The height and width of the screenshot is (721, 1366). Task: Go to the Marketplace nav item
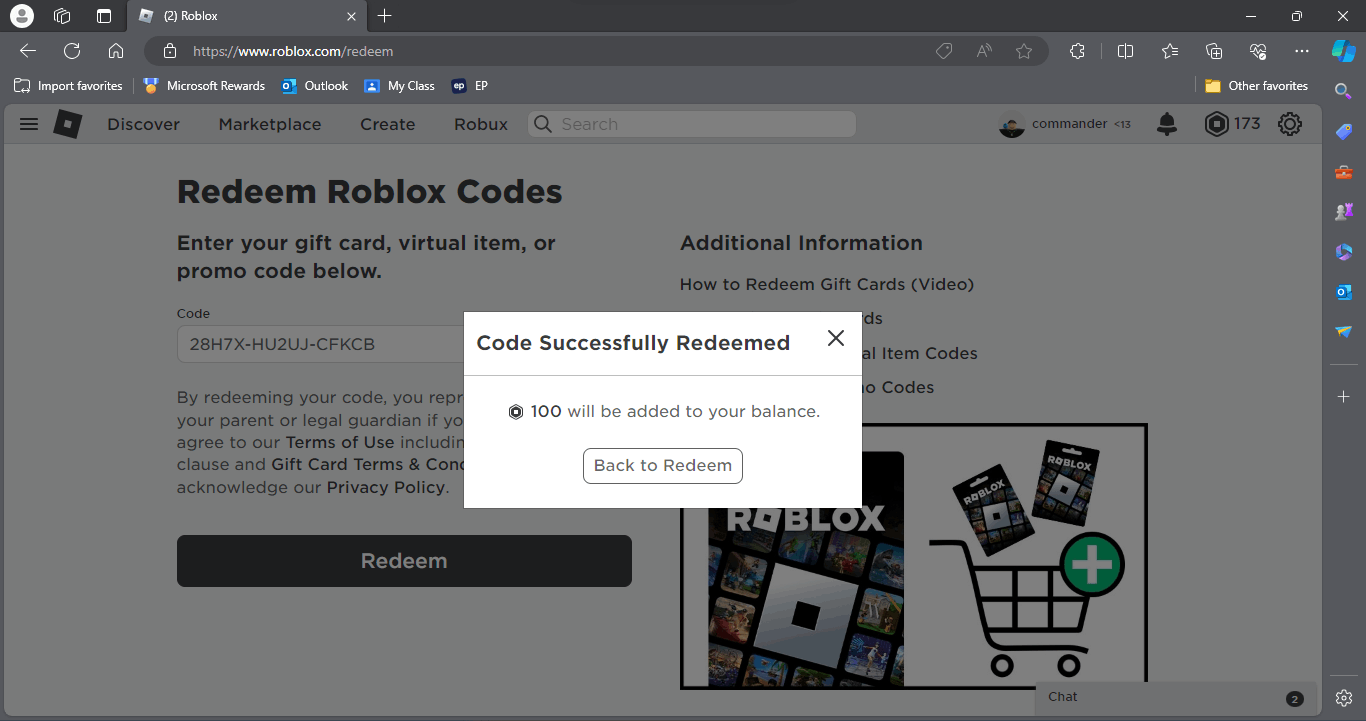(x=270, y=124)
